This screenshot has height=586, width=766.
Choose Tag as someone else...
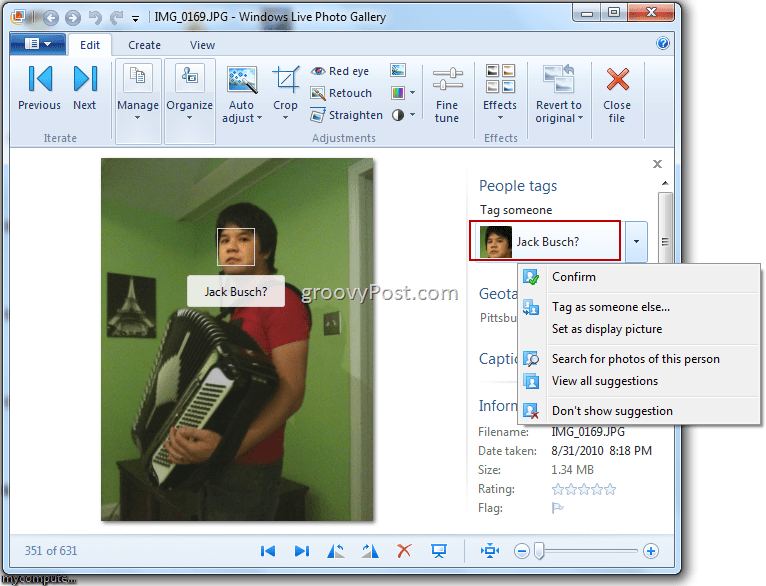pyautogui.click(x=638, y=307)
